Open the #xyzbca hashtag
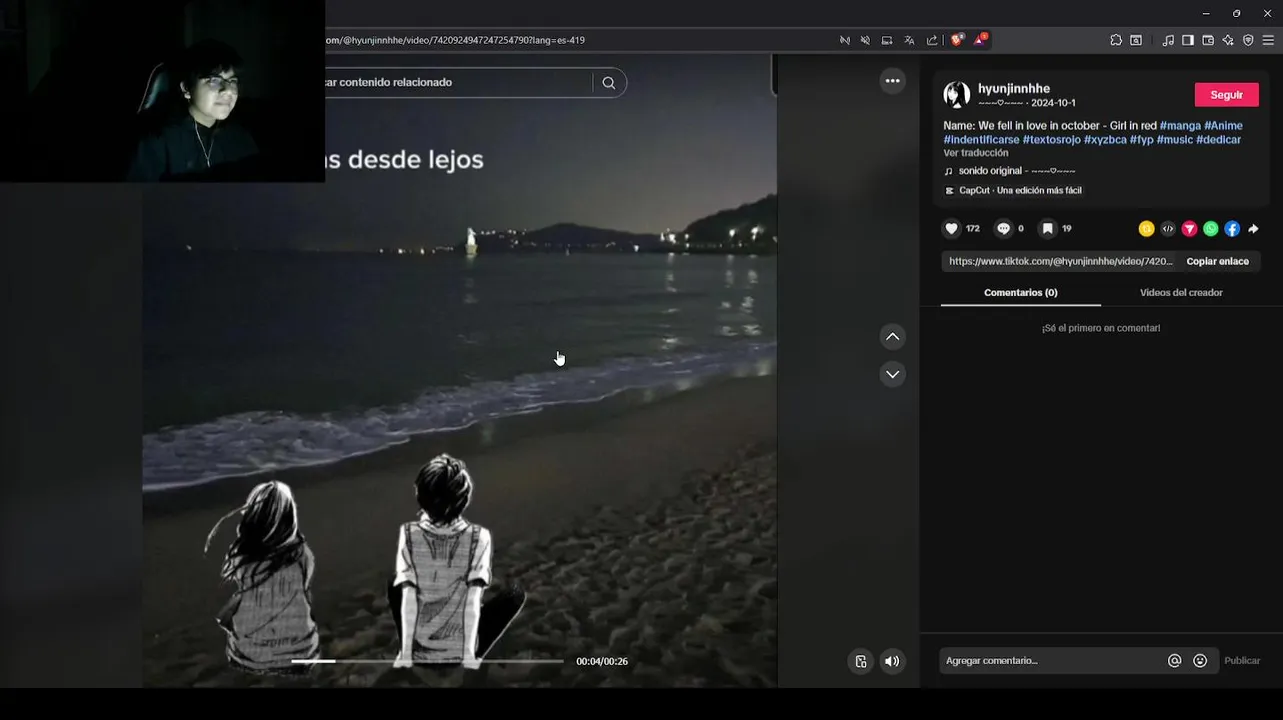 point(1105,139)
